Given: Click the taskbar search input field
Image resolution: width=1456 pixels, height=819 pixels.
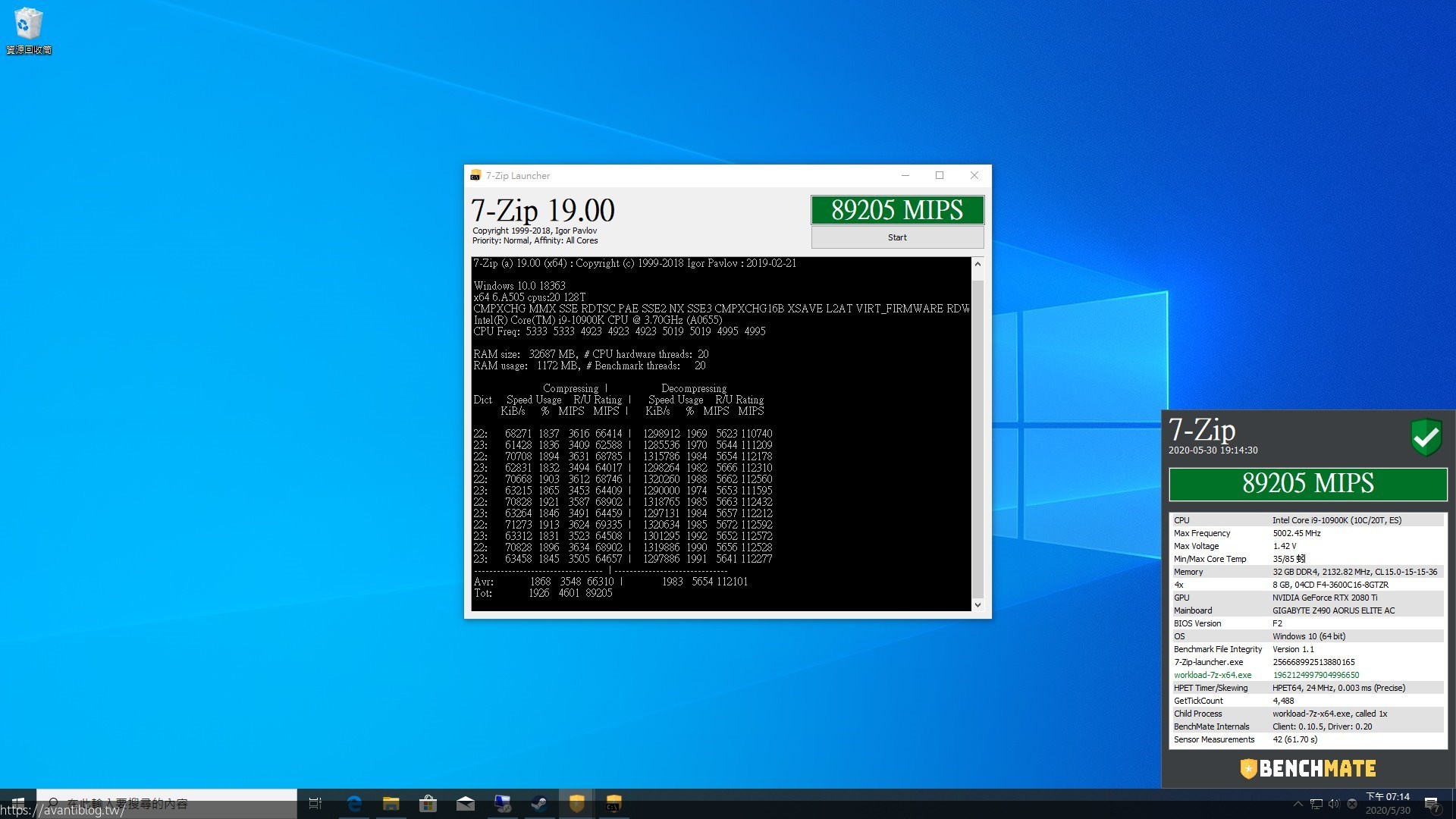Looking at the screenshot, I should pos(167,804).
